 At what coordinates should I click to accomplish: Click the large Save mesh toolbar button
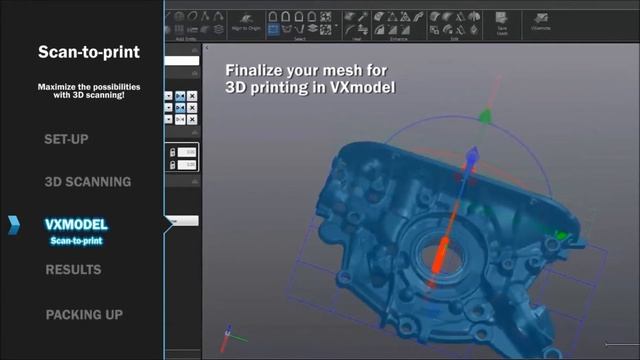pos(502,22)
